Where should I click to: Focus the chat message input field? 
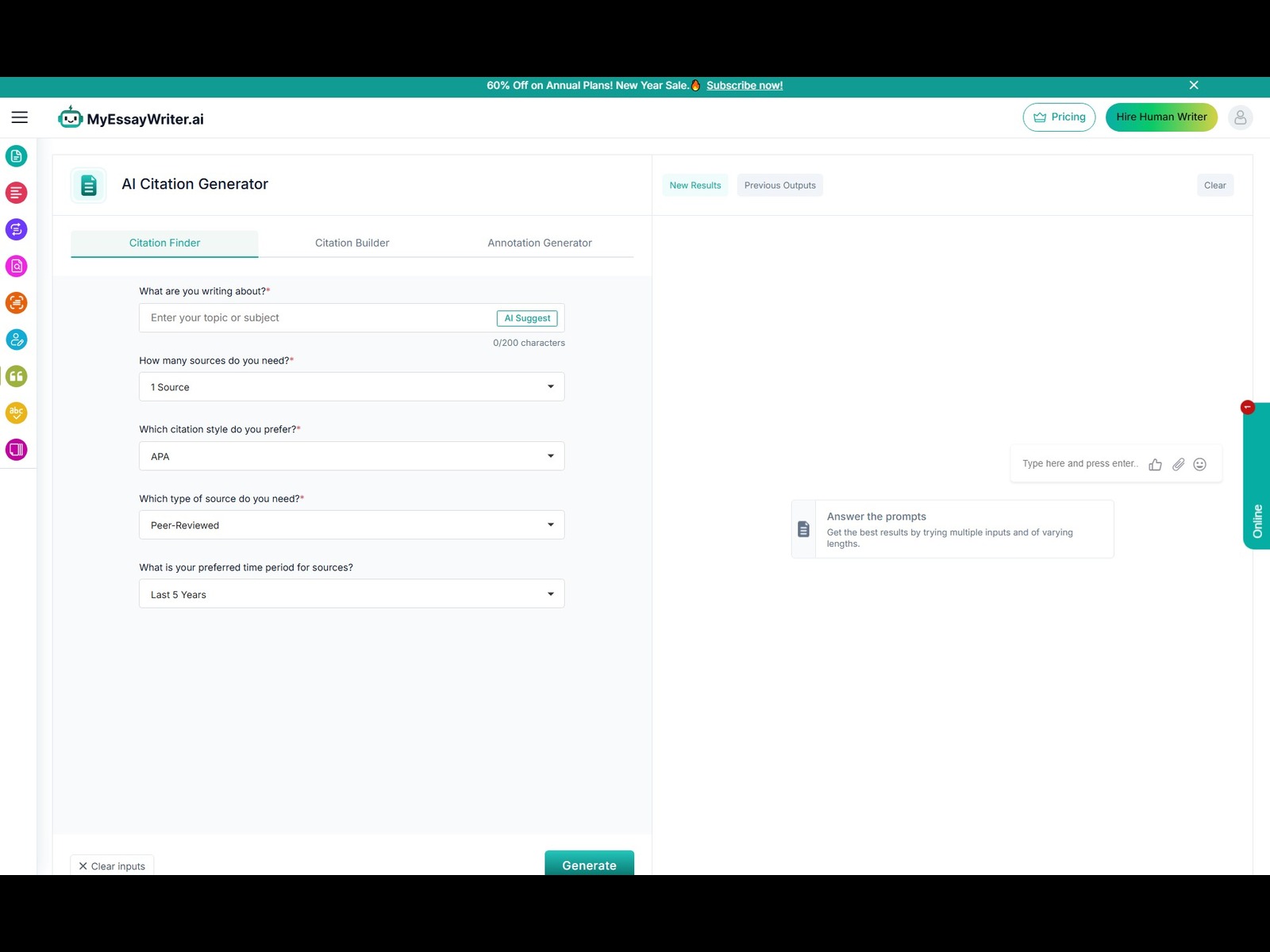(x=1080, y=464)
